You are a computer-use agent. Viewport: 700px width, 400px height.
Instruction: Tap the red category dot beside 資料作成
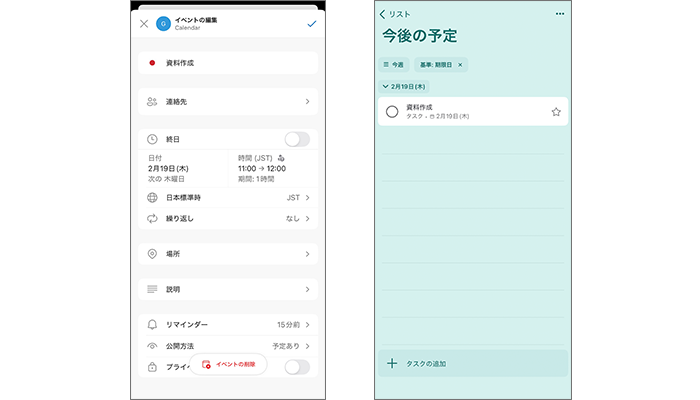152,63
